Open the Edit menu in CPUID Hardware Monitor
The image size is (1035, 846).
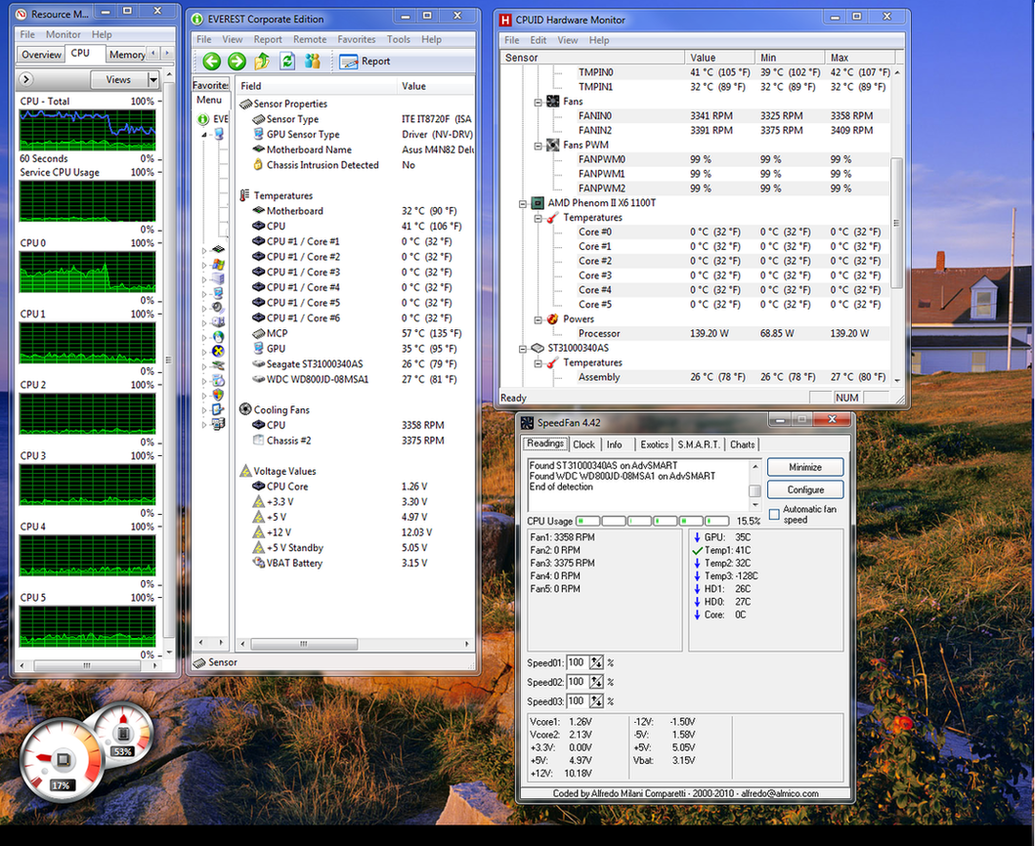(x=538, y=40)
